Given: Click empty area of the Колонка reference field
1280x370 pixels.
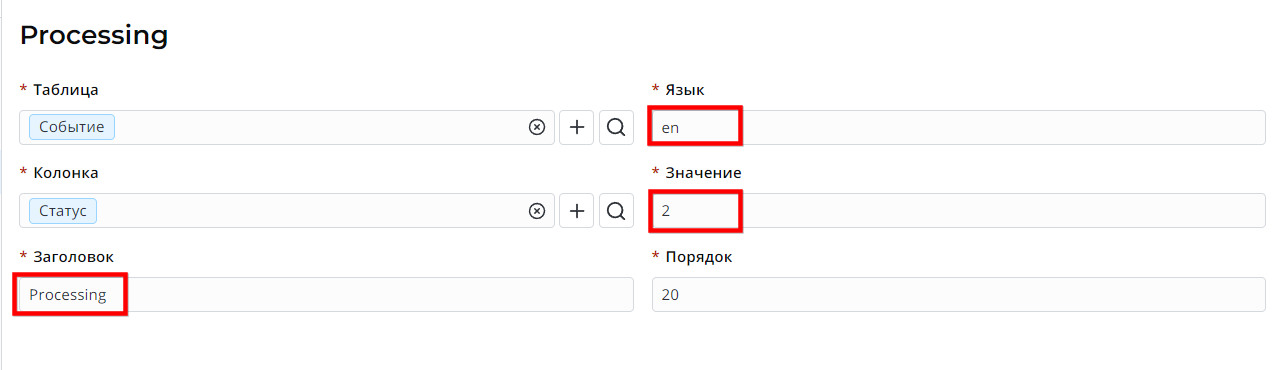Looking at the screenshot, I should pyautogui.click(x=310, y=211).
